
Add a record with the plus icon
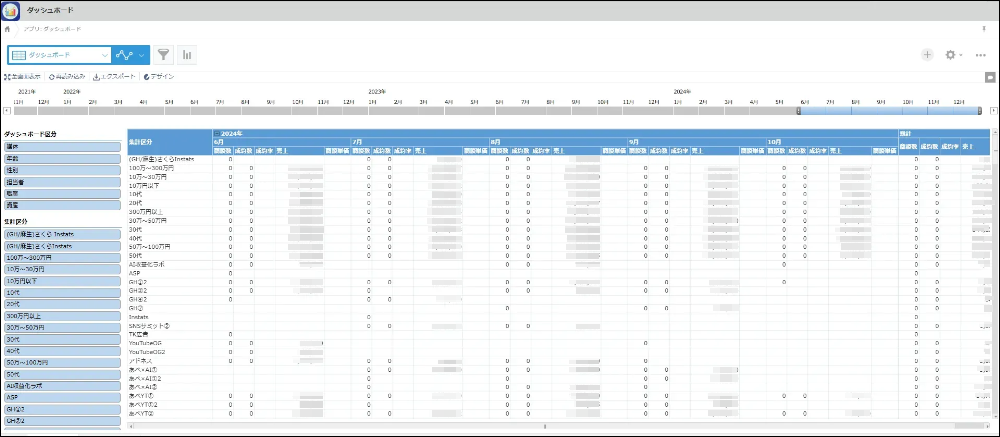click(927, 55)
